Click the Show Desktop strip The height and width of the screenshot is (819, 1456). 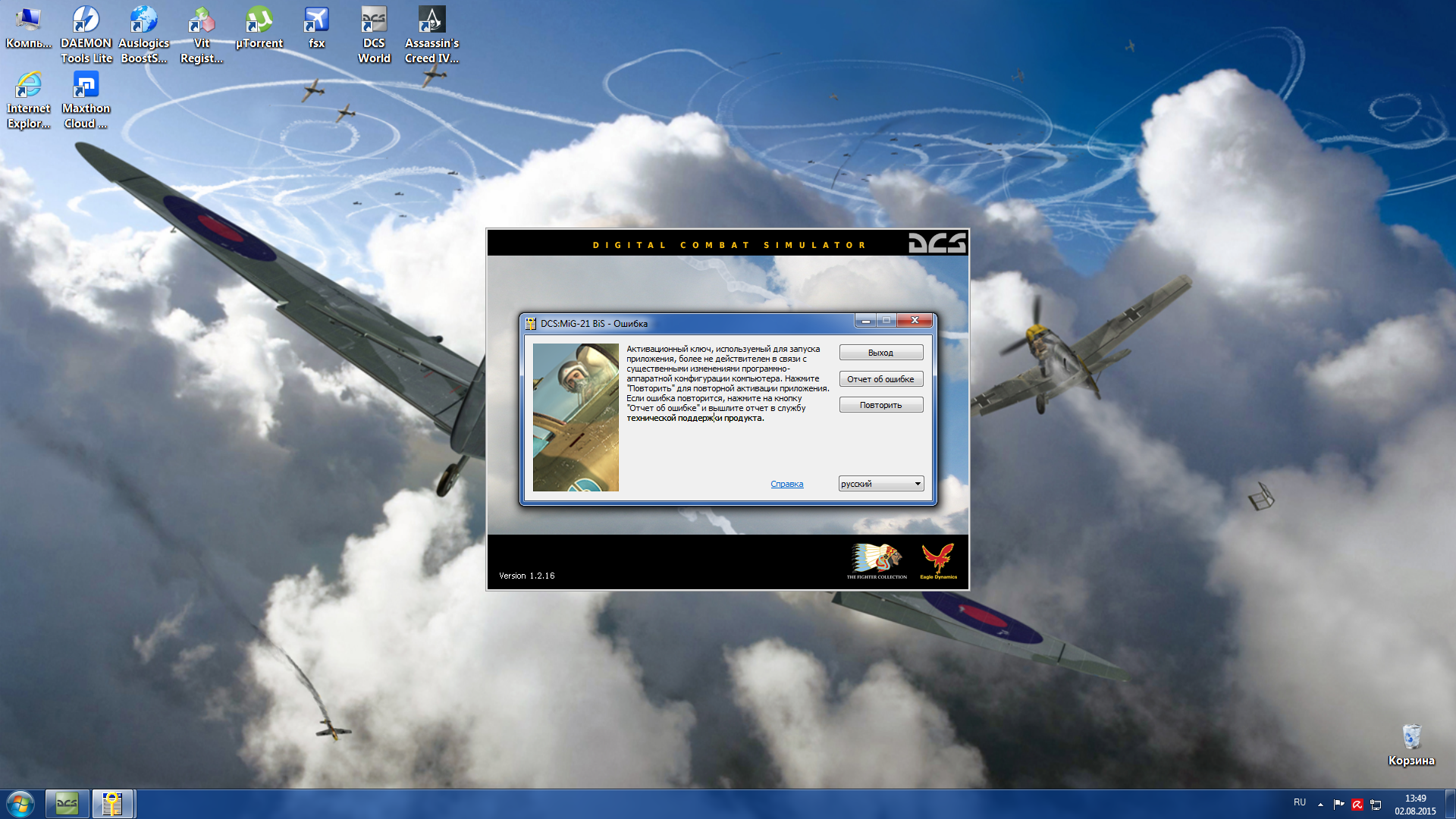coord(1450,804)
